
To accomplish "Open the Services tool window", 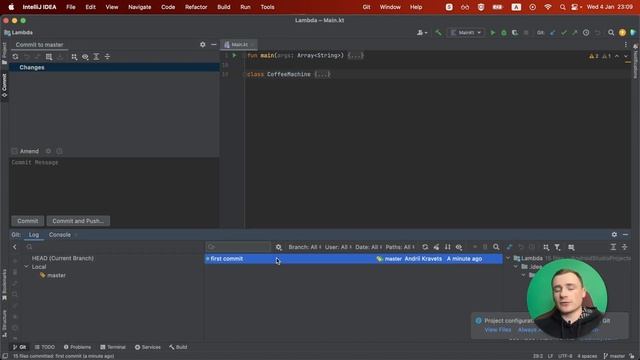I will pos(148,347).
